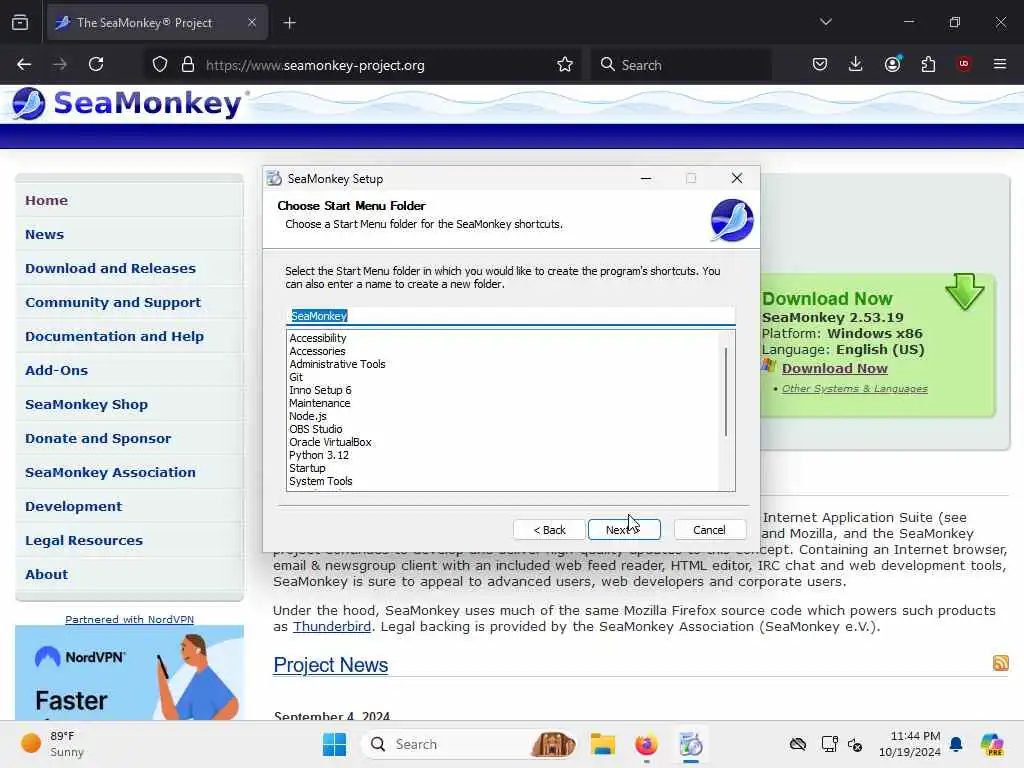Cancel the SeaMonkey Setup
Image resolution: width=1024 pixels, height=768 pixels.
[x=709, y=530]
